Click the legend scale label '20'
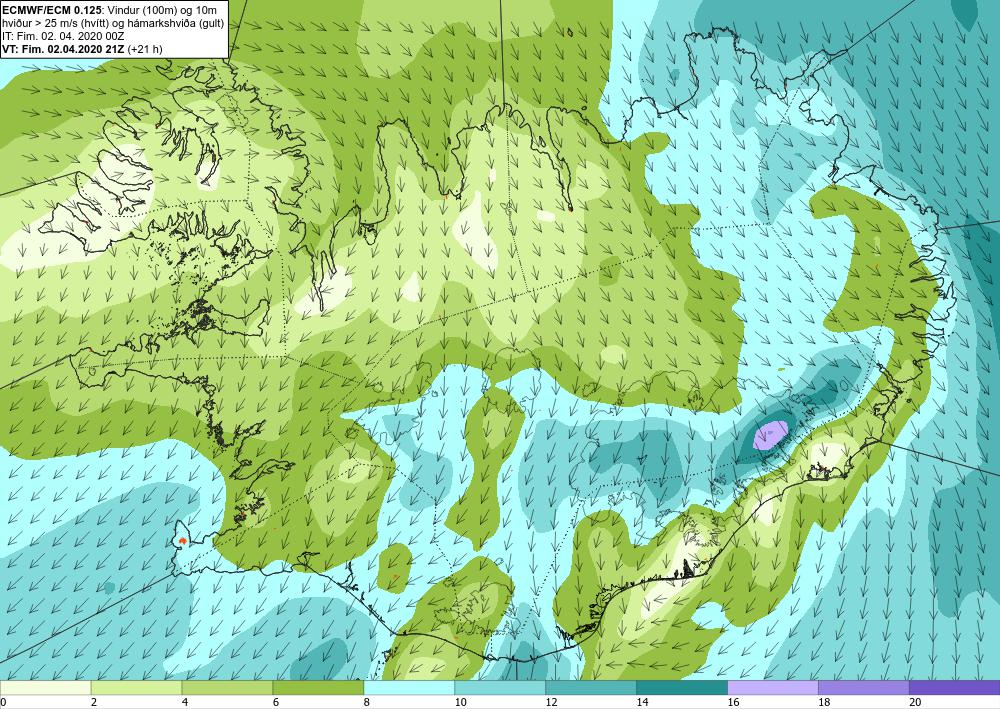The height and width of the screenshot is (709, 1000). pyautogui.click(x=915, y=703)
